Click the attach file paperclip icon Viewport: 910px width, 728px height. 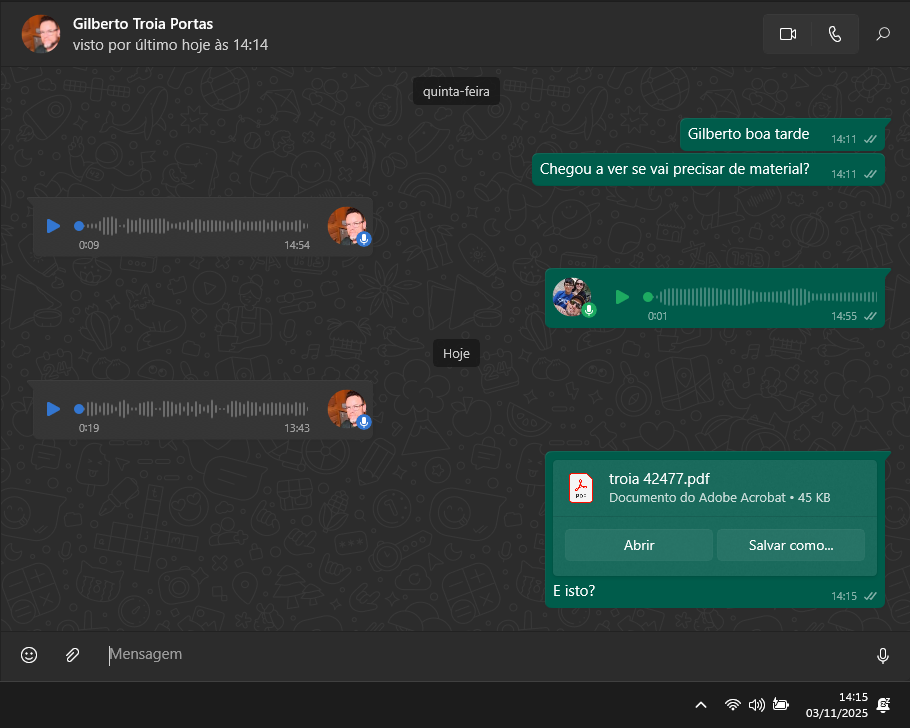click(x=72, y=655)
